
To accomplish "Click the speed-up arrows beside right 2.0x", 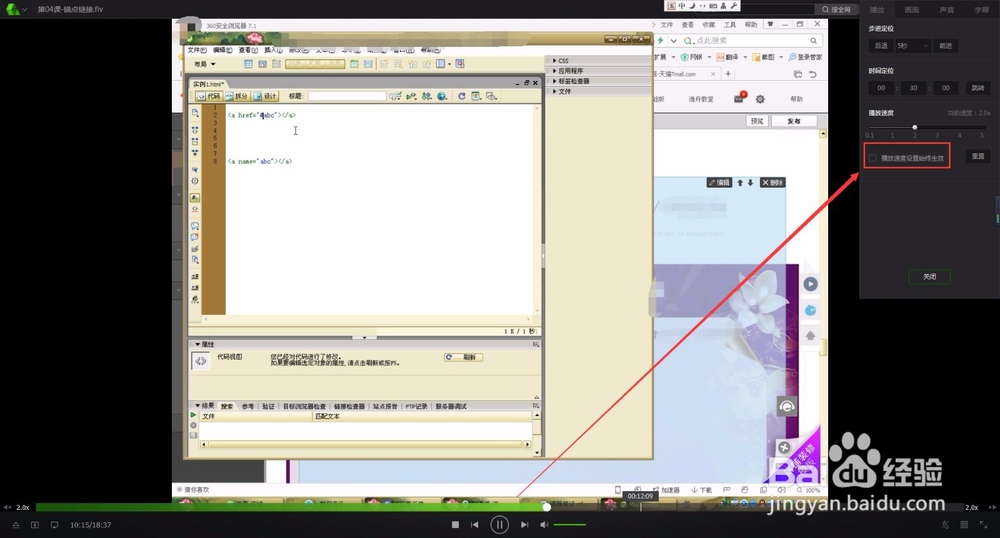I will 992,507.
